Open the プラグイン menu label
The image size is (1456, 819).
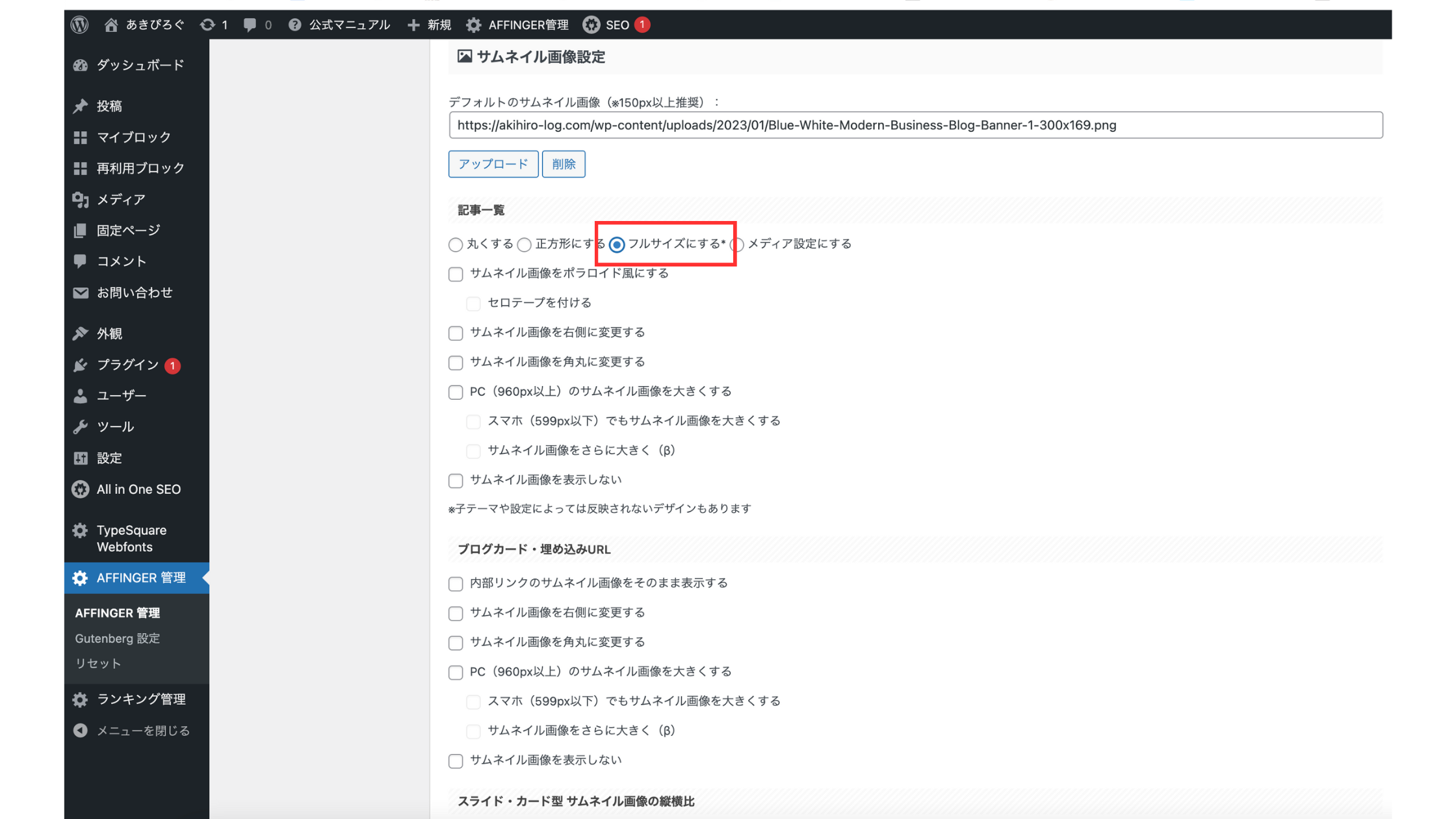127,365
